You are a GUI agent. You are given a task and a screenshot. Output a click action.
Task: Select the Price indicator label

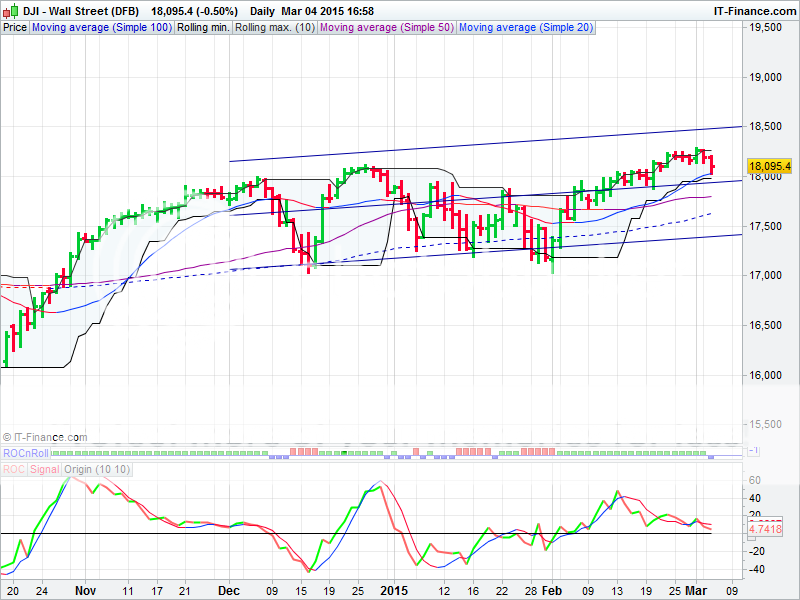coord(15,28)
